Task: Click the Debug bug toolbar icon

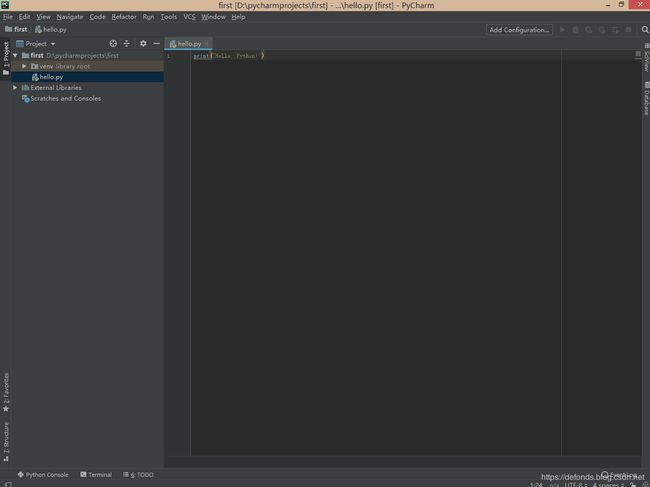Action: (x=575, y=30)
